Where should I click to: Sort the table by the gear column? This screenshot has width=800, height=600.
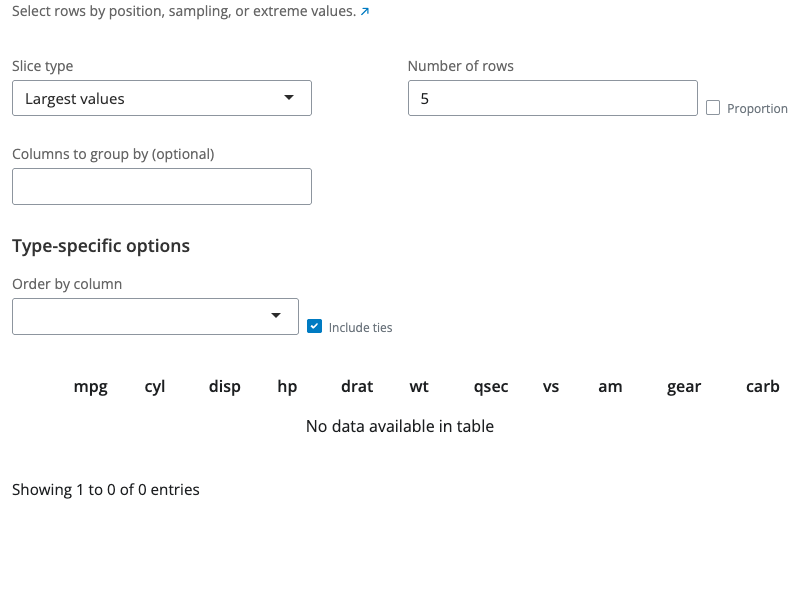684,386
